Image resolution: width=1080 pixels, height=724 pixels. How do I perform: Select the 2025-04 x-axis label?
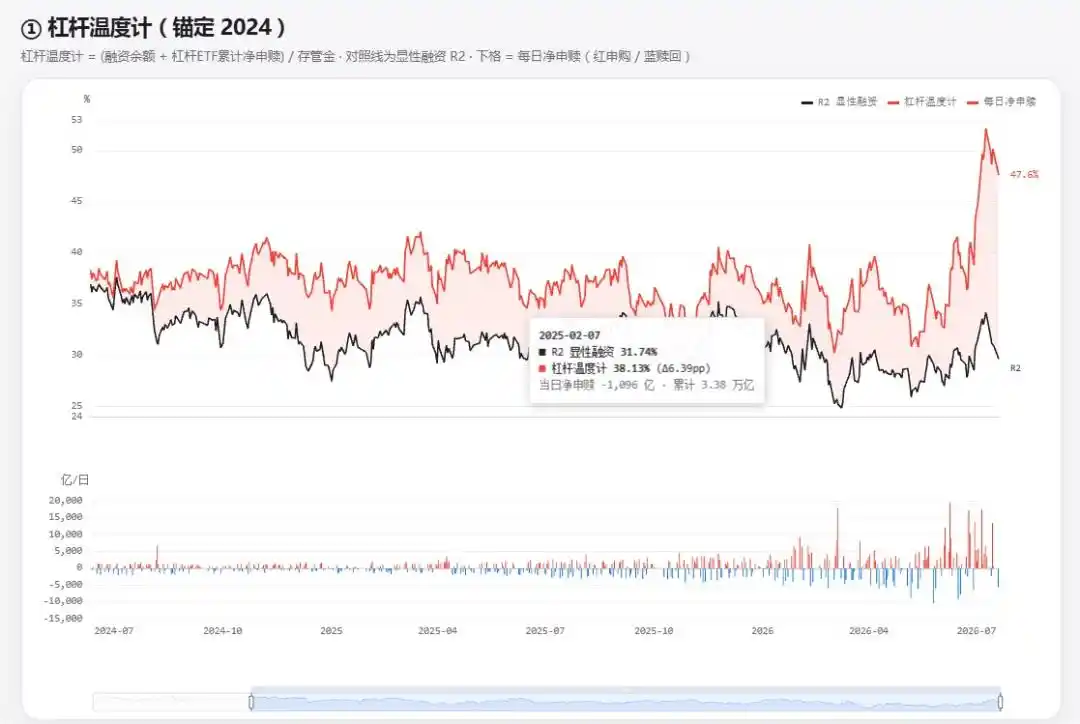click(x=437, y=630)
